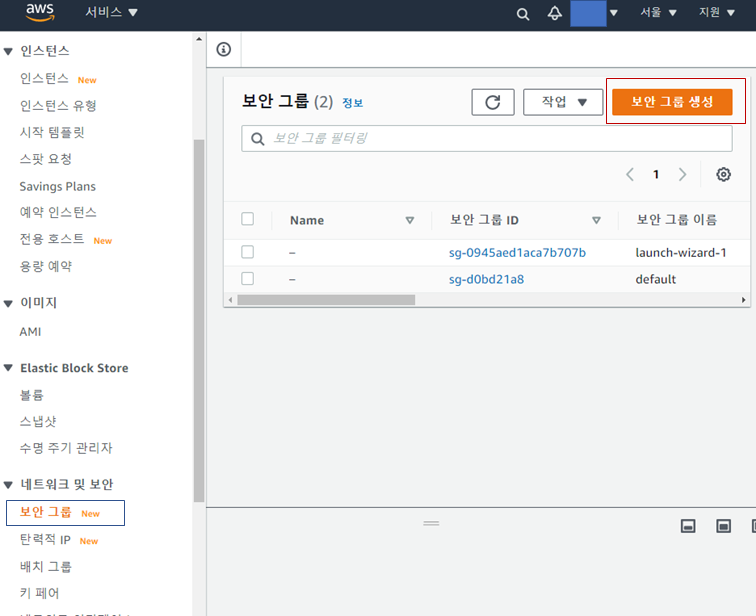Click the detail panel resize handle
The width and height of the screenshot is (756, 616).
[431, 523]
